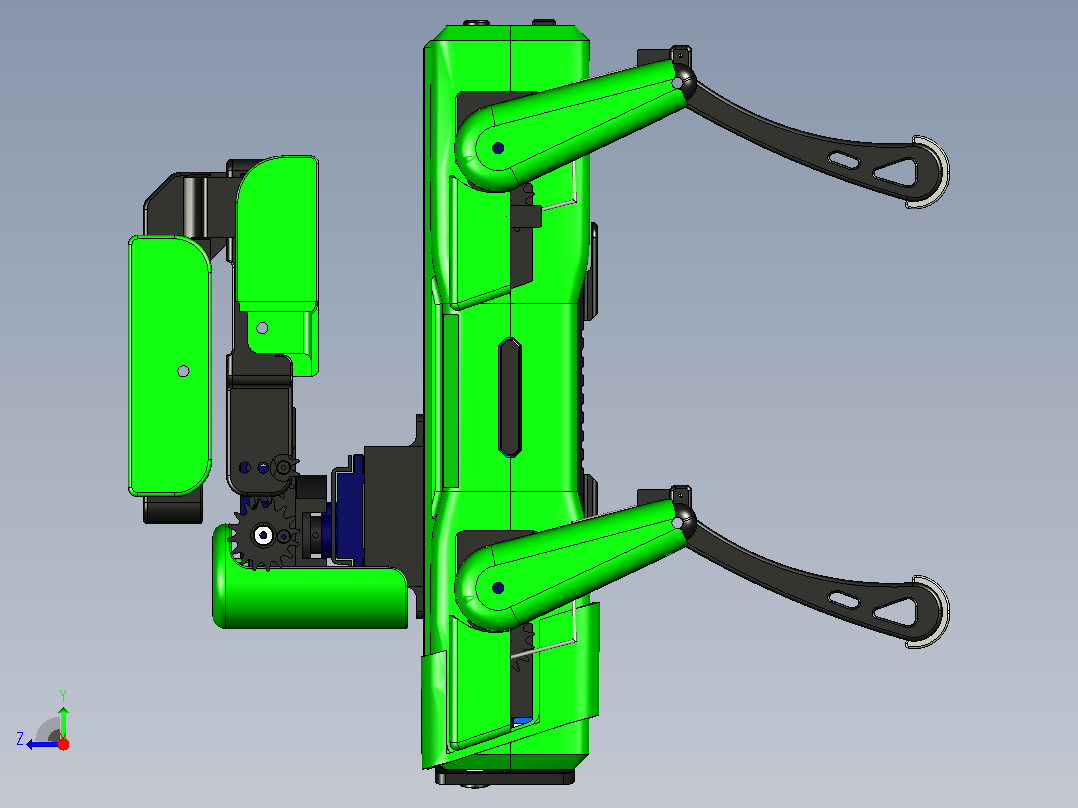1078x808 pixels.
Task: Click the green Y axis arrow of the triad
Action: 63,719
